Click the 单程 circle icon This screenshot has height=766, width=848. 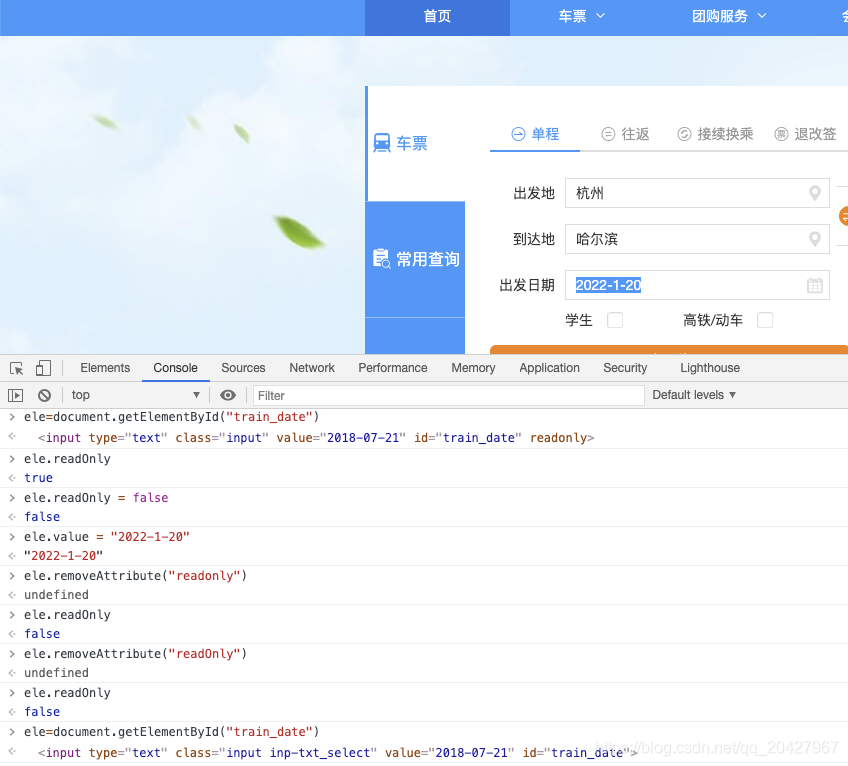(518, 134)
